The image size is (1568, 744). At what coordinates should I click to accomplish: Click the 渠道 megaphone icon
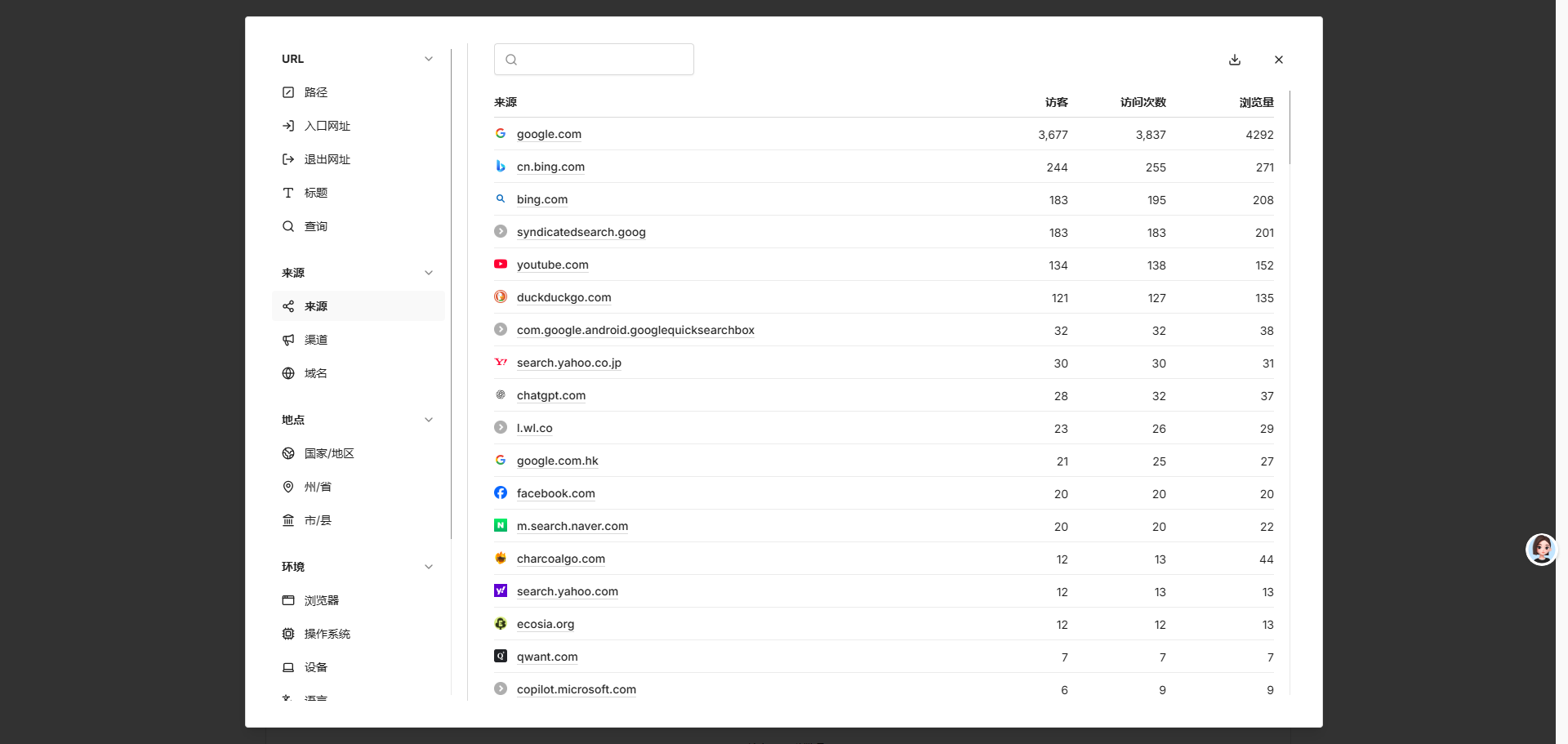point(288,340)
